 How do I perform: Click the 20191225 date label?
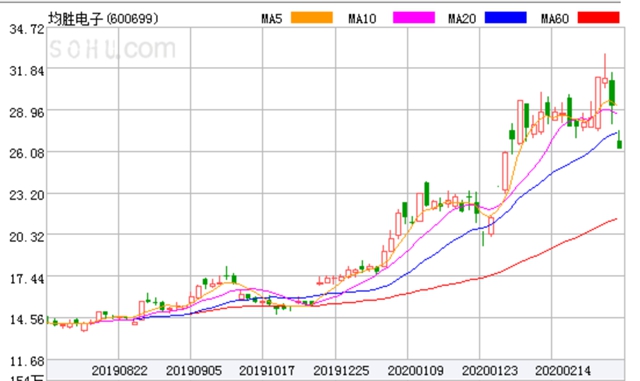coord(341,371)
